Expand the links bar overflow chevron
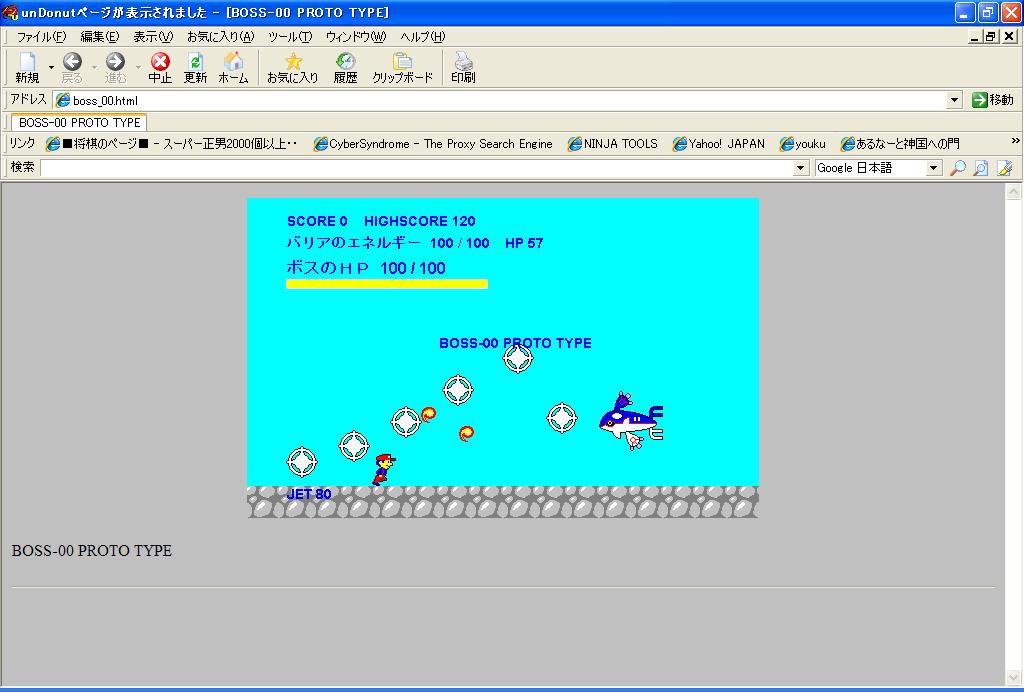The height and width of the screenshot is (692, 1024). coord(1015,141)
